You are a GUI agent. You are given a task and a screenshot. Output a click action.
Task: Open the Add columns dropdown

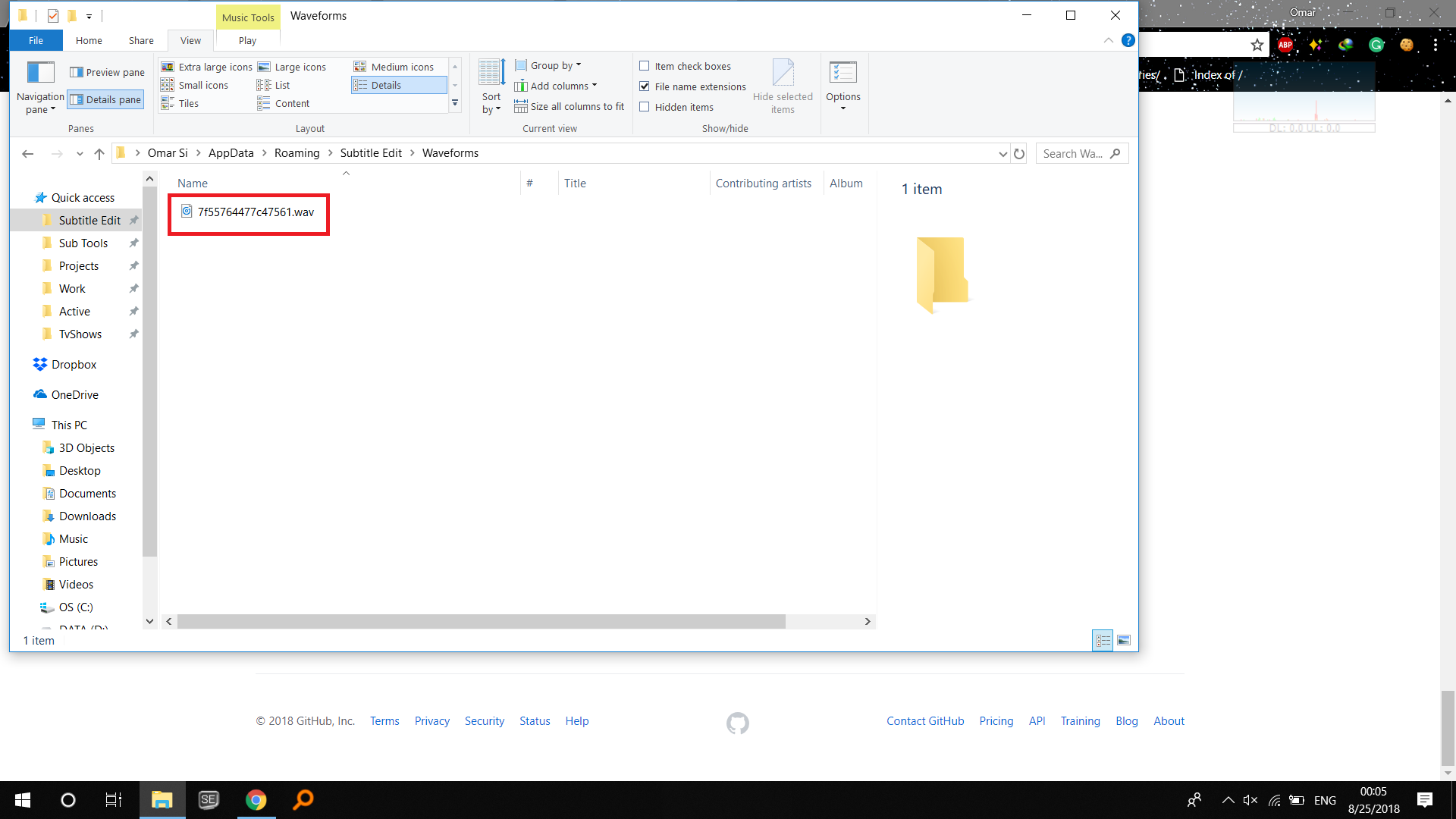point(556,86)
